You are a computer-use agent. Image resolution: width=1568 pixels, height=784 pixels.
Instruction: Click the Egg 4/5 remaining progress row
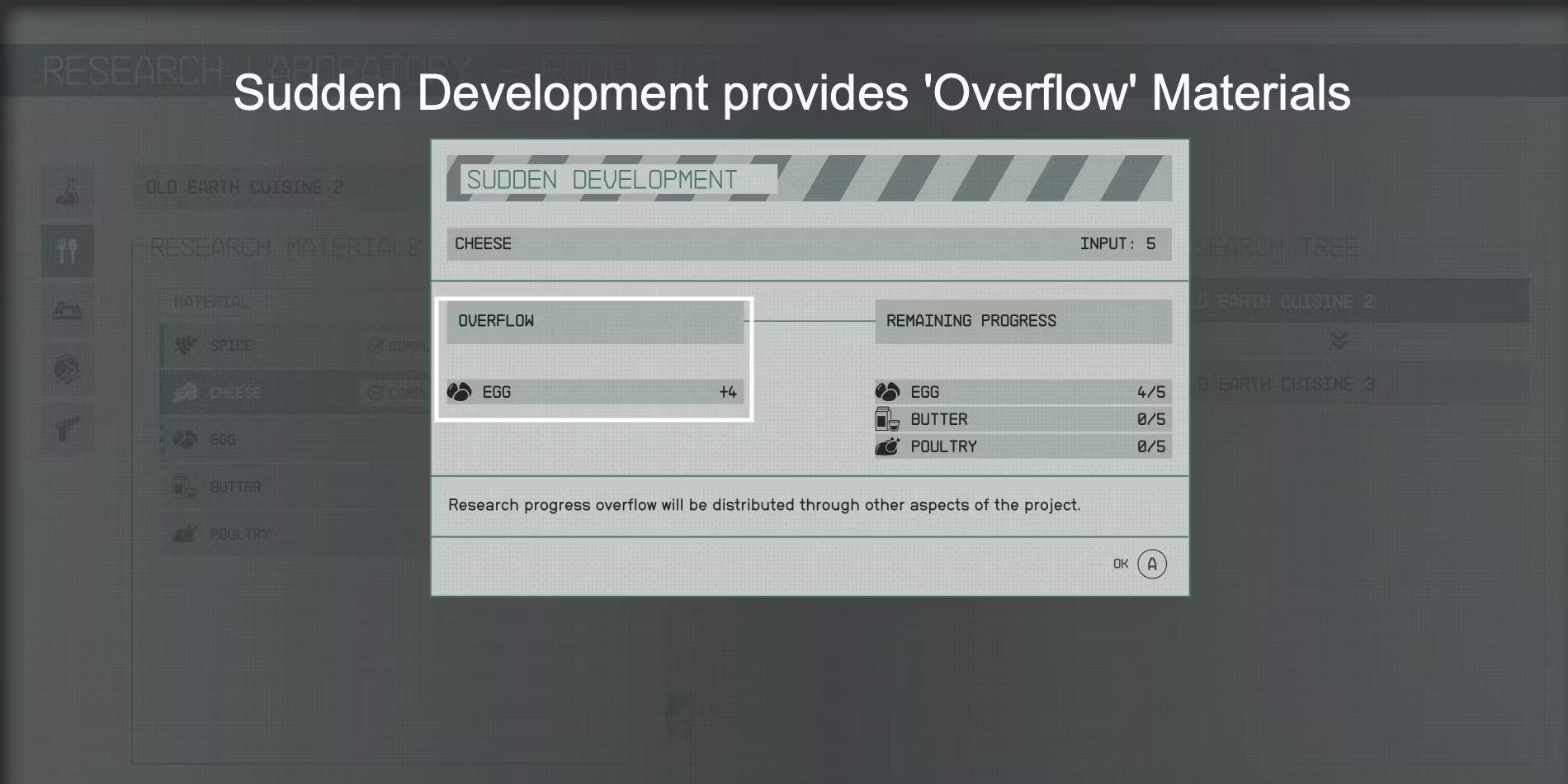(x=1023, y=392)
